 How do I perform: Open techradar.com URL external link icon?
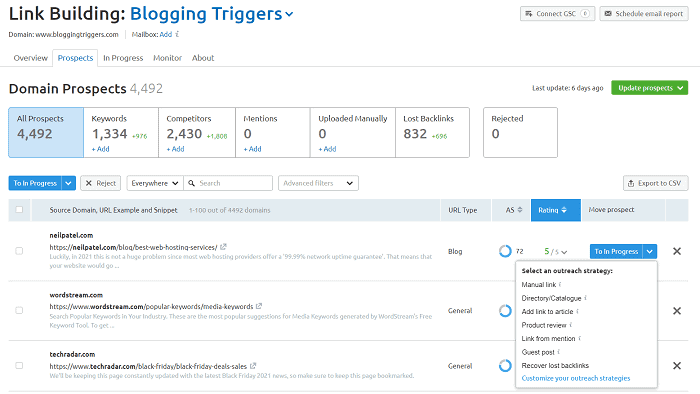pos(253,365)
